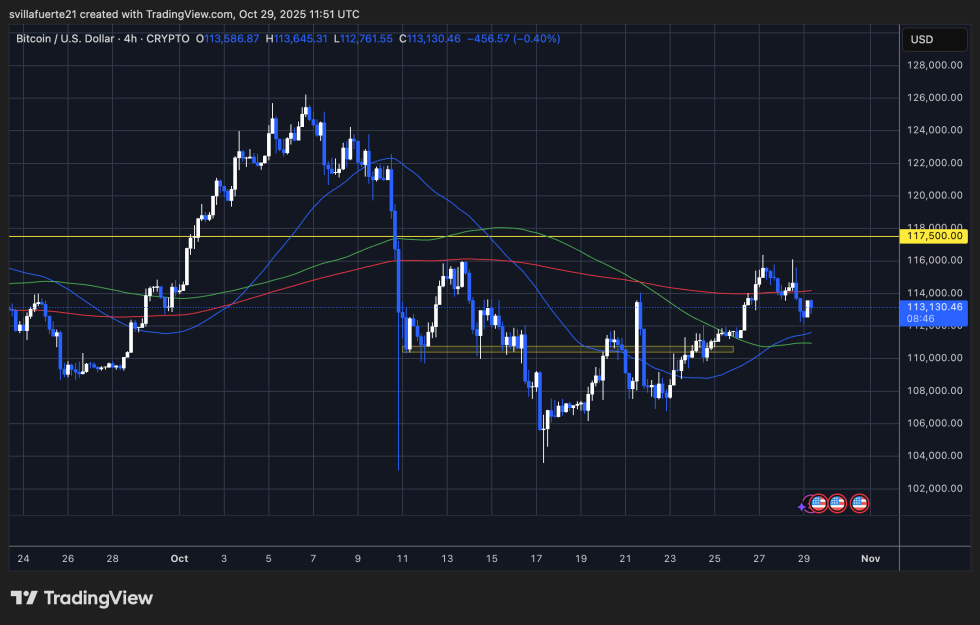
Task: Click the TradingView wordmark next to the logo
Action: 100,597
